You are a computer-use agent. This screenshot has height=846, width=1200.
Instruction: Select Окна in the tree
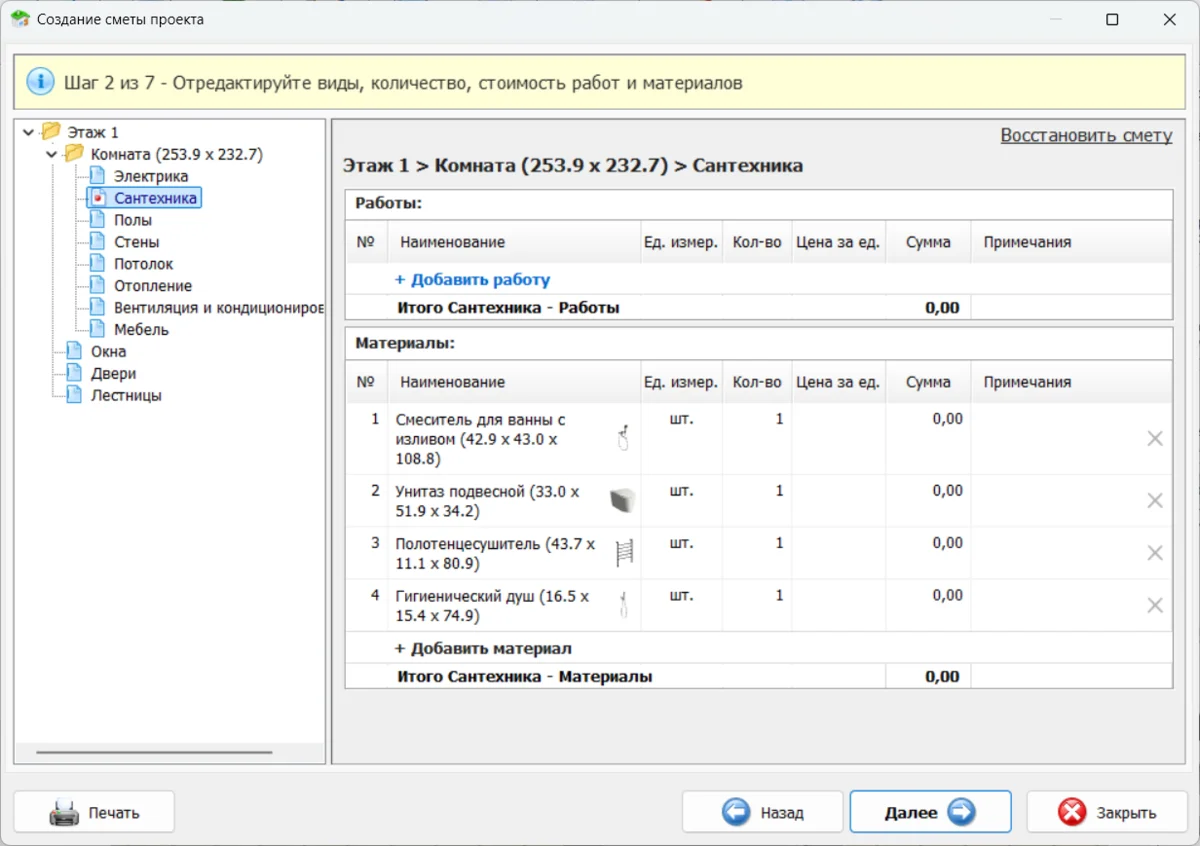click(109, 352)
